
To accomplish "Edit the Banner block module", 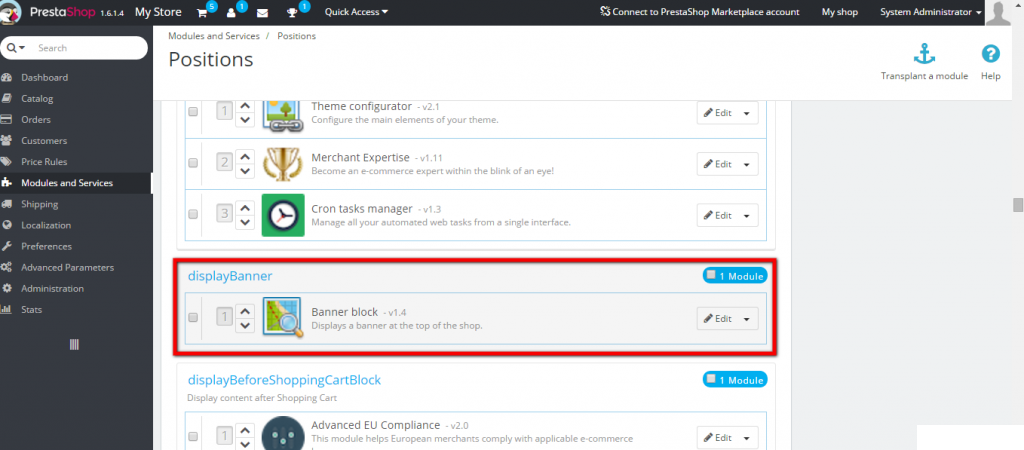I will (x=717, y=319).
